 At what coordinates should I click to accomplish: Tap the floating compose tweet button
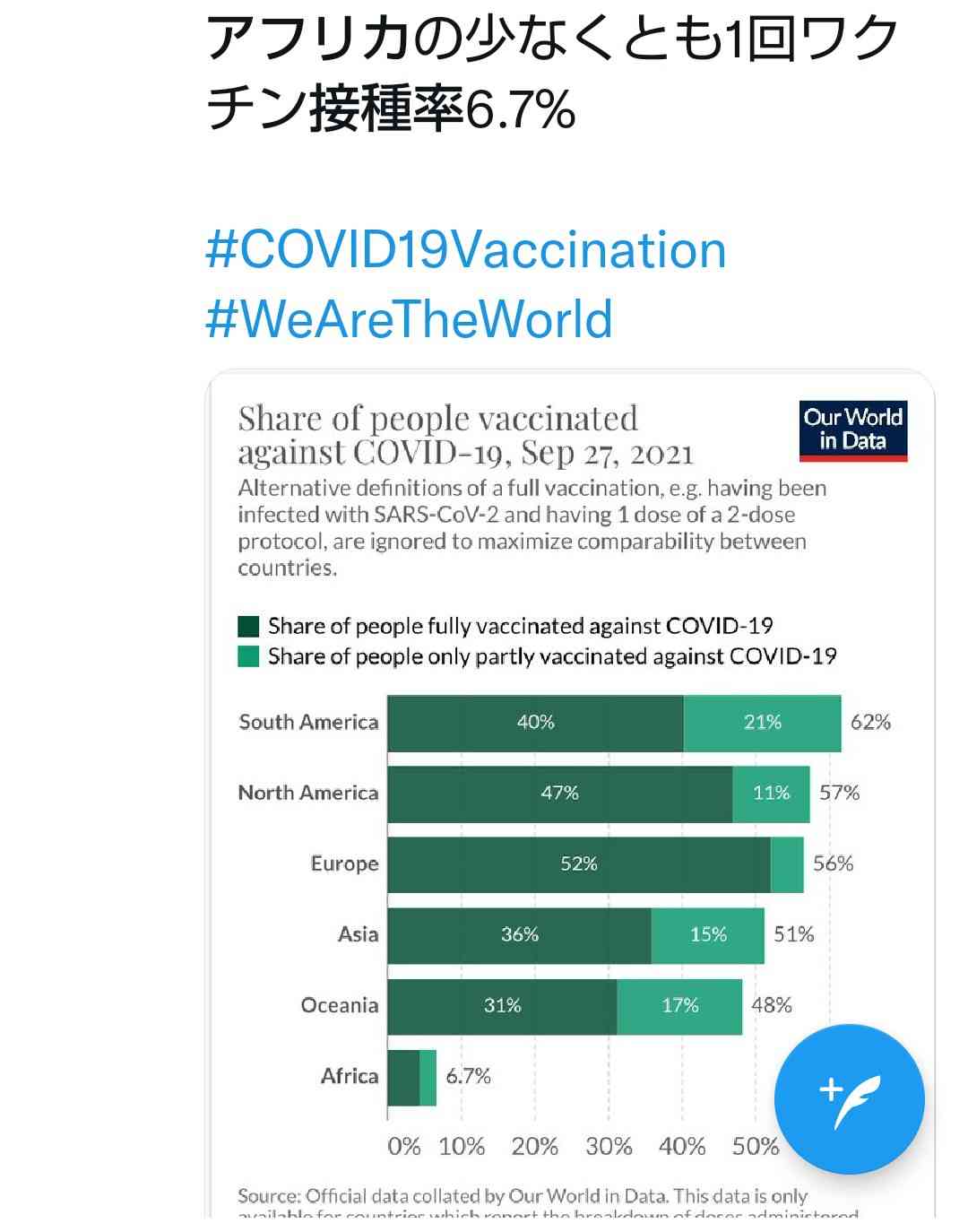coord(849,1098)
